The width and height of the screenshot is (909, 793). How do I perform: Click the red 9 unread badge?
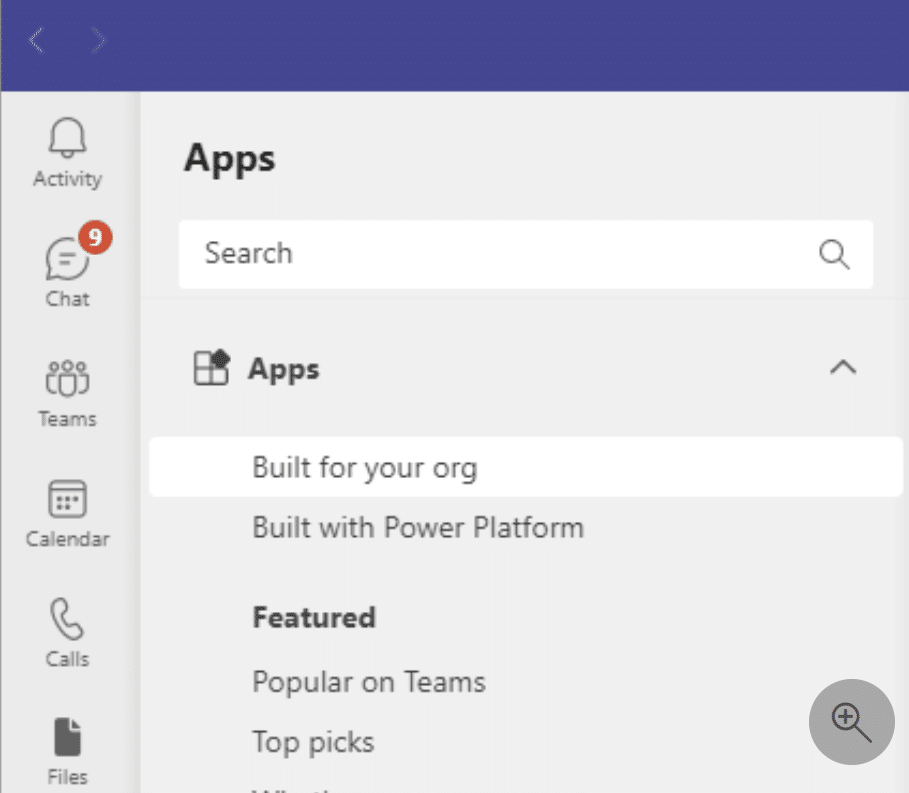(x=95, y=237)
